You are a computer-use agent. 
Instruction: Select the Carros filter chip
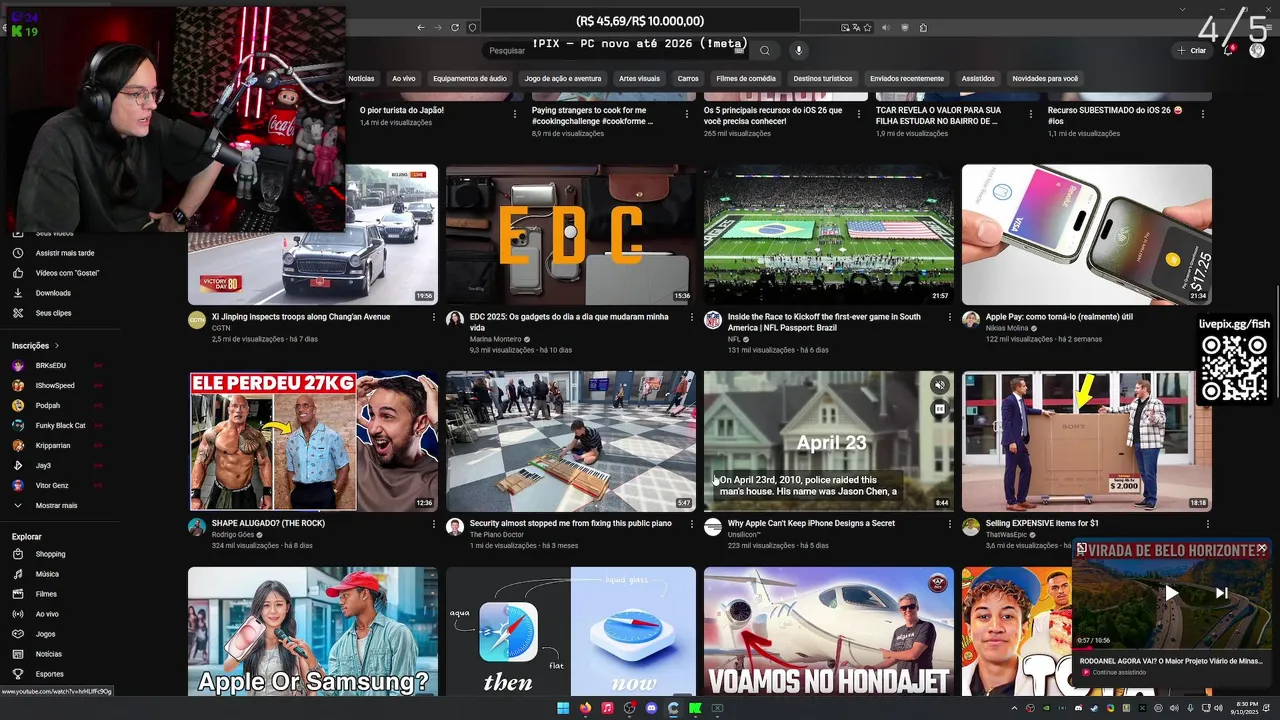pyautogui.click(x=688, y=78)
